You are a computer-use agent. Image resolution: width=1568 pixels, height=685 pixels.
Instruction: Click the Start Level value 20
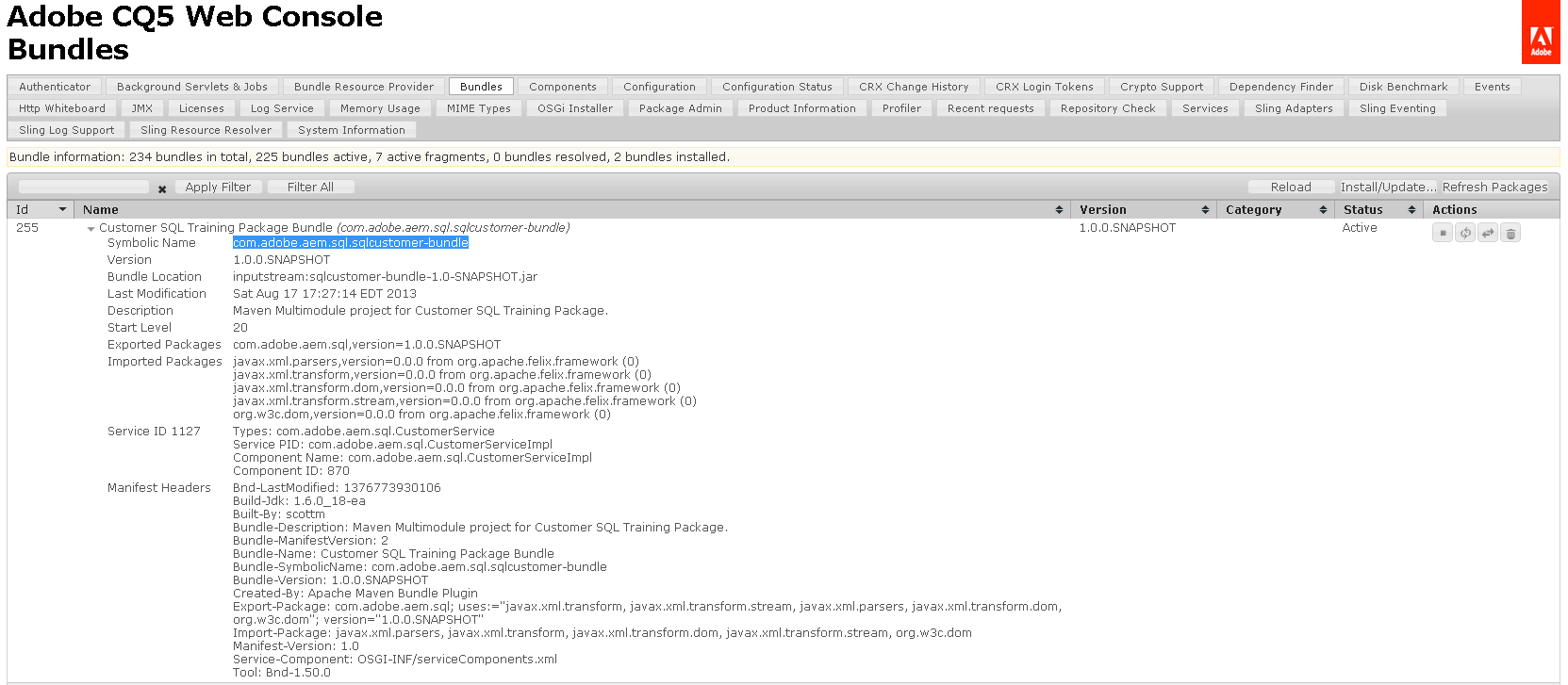pos(240,328)
